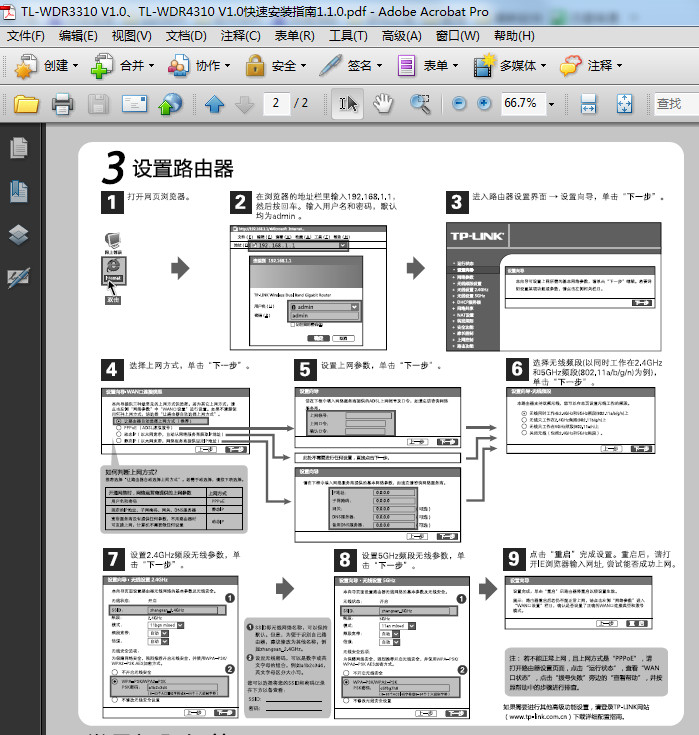Open the 表单(R) menu
699x735 pixels.
pos(294,36)
